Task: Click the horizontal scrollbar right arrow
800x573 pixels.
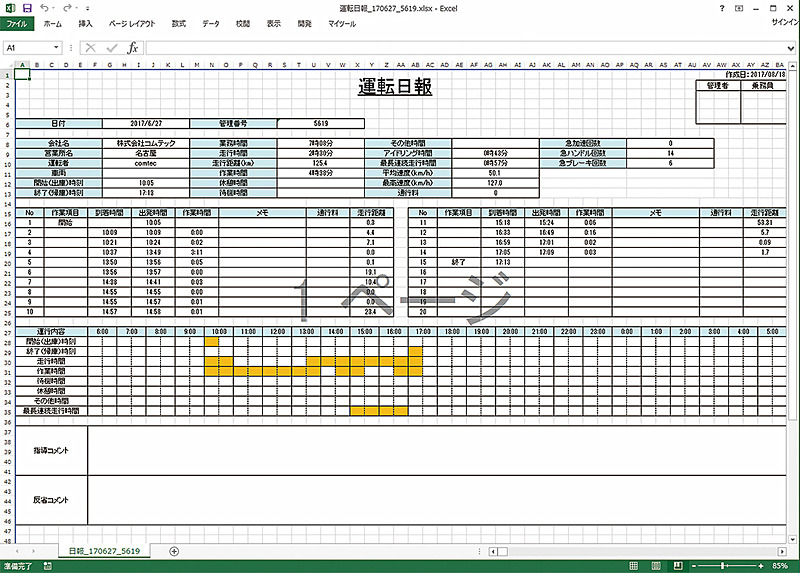Action: (x=782, y=552)
